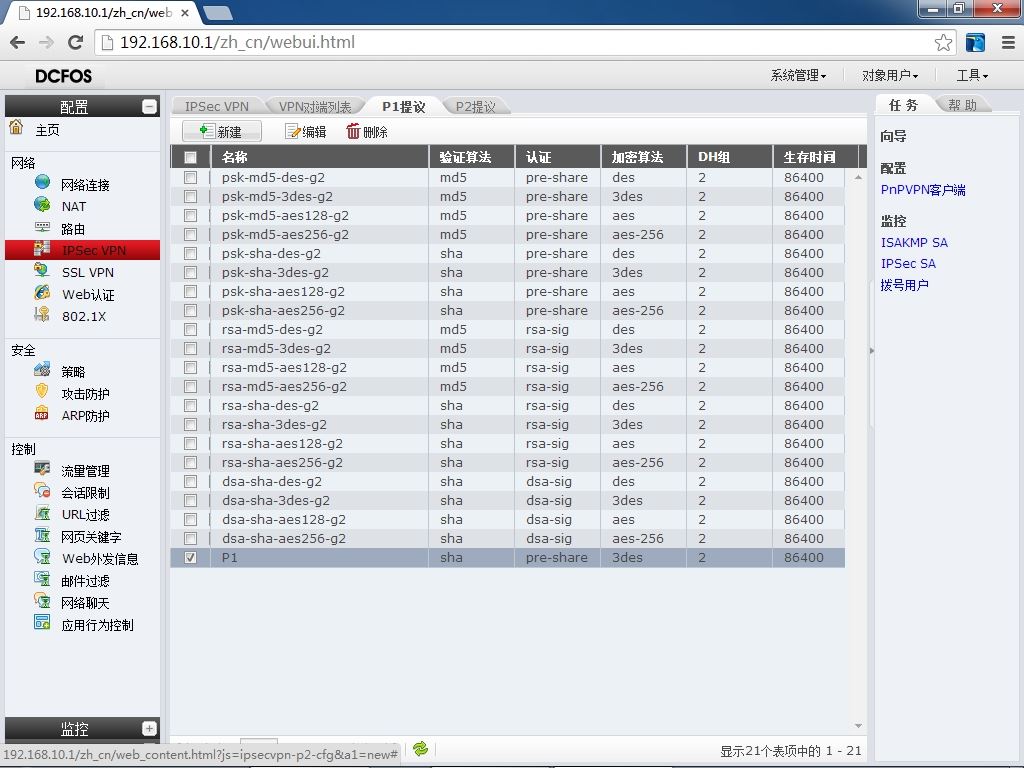Image resolution: width=1024 pixels, height=768 pixels.
Task: Check the psk-sha-3des-g2 row checkbox
Action: click(190, 272)
